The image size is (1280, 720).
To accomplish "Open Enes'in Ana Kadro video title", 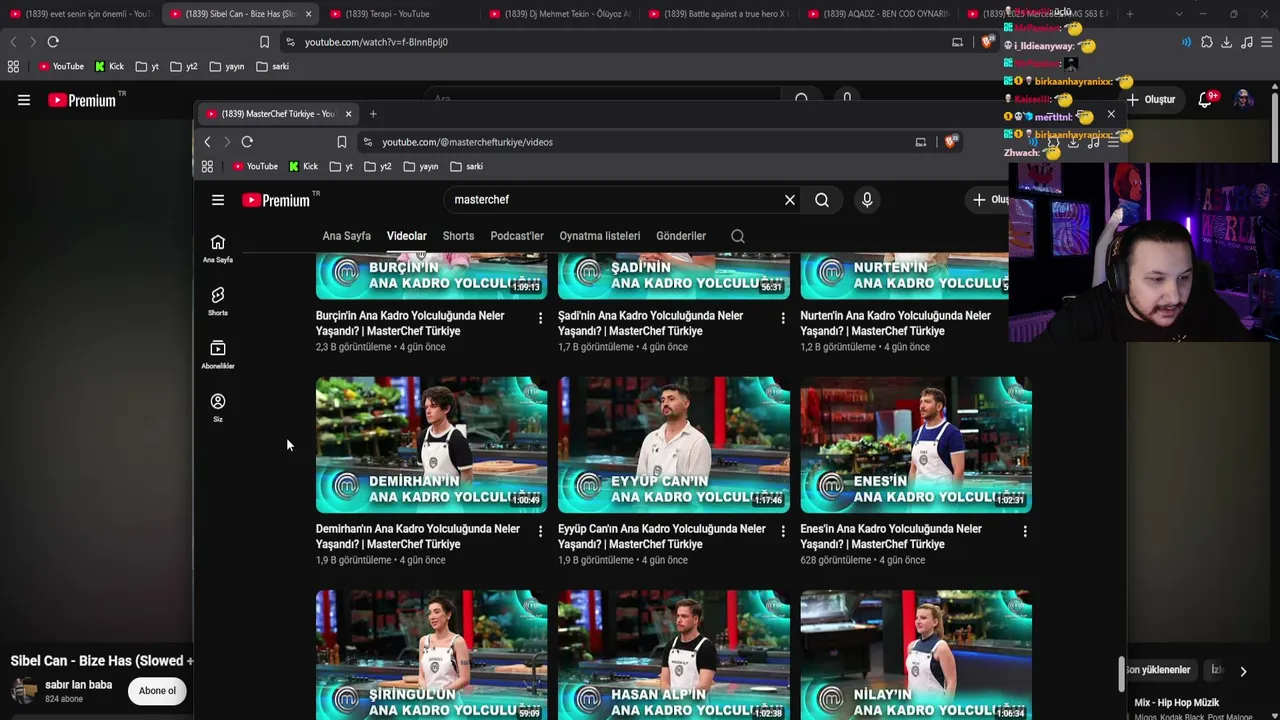I will 891,536.
